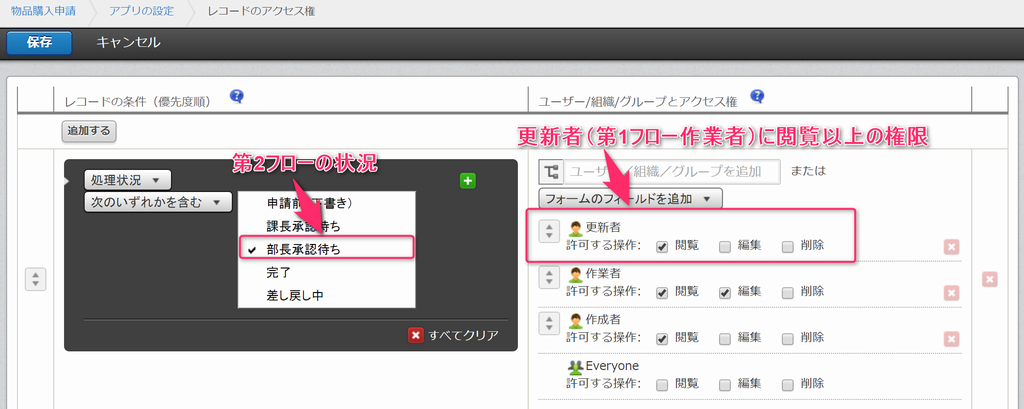This screenshot has height=409, width=1024.
Task: Click the Everyone label
Action: click(613, 366)
